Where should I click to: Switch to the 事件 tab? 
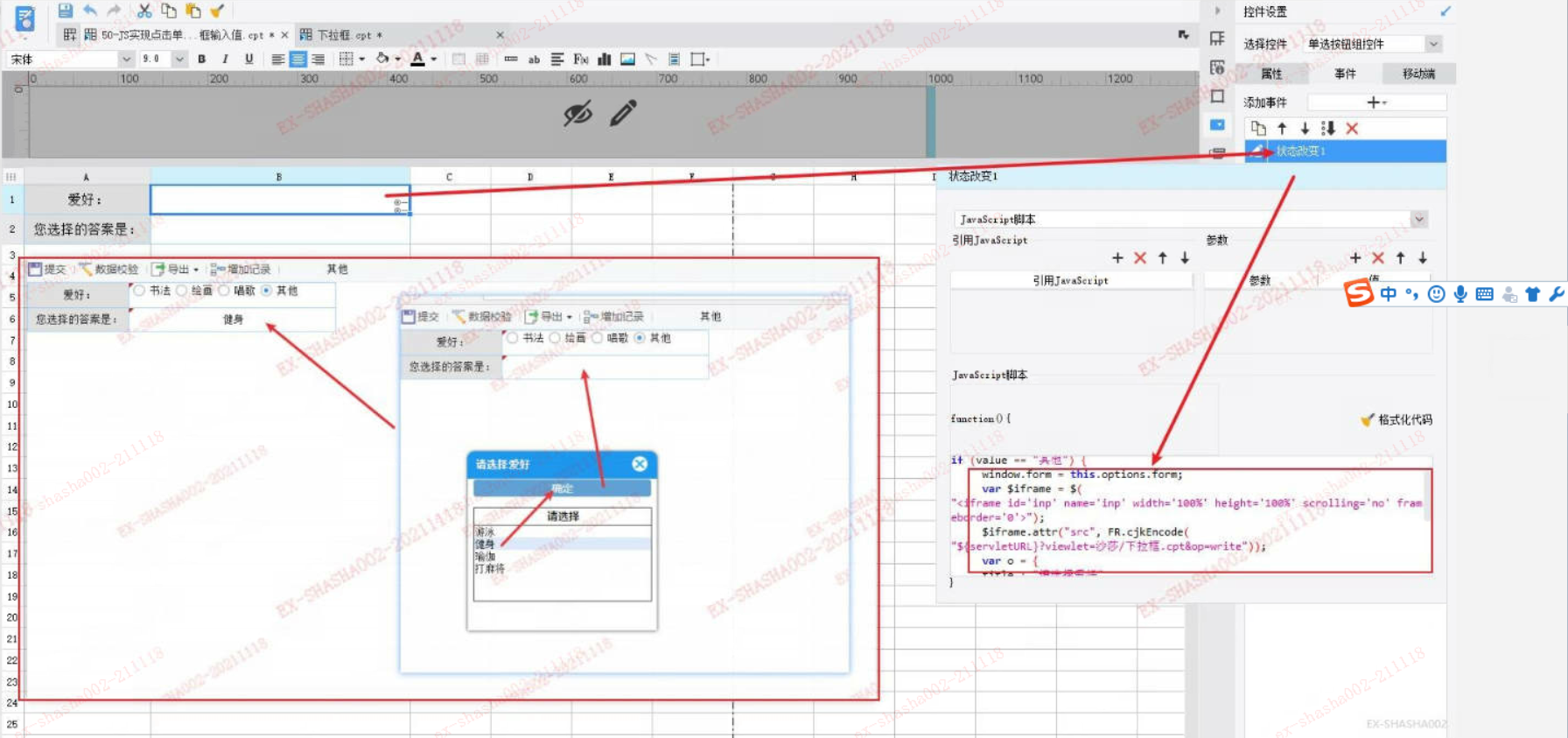pos(1345,74)
